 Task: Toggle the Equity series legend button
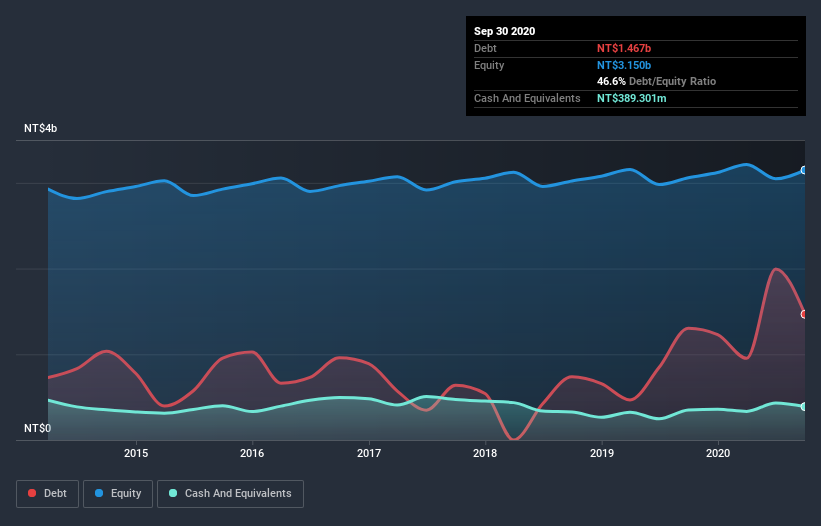[x=118, y=494]
